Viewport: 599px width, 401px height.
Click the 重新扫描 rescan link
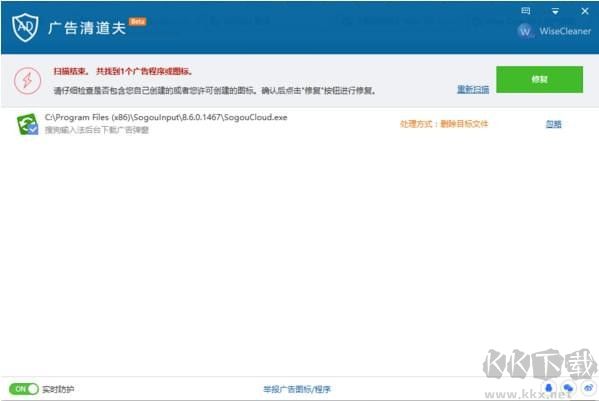pos(473,89)
